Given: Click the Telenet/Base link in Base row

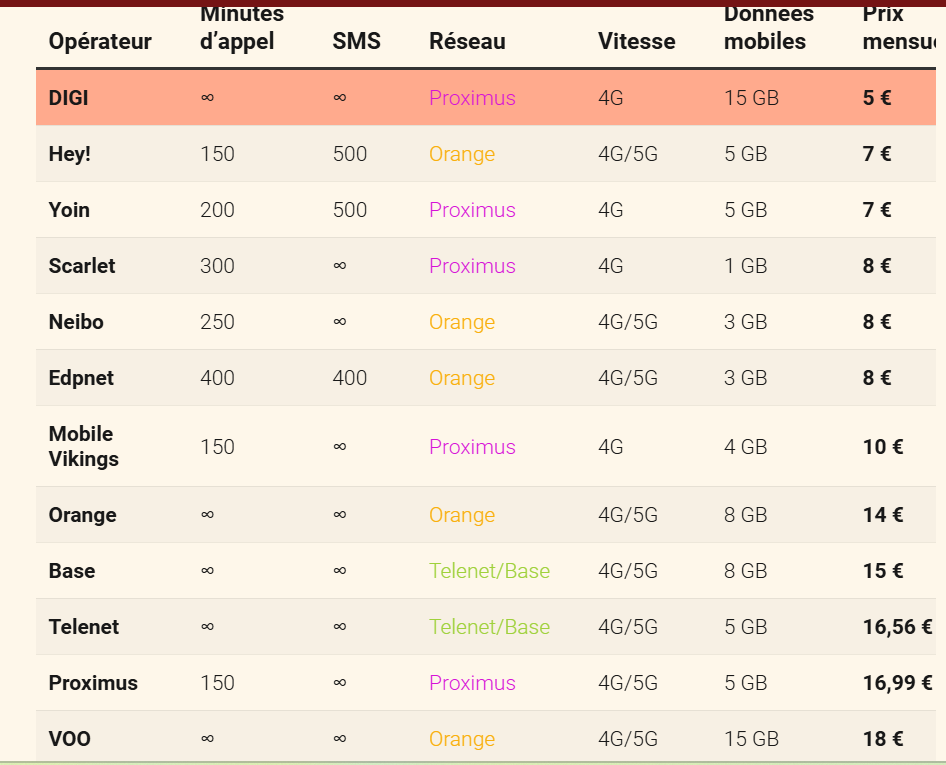Looking at the screenshot, I should [489, 571].
